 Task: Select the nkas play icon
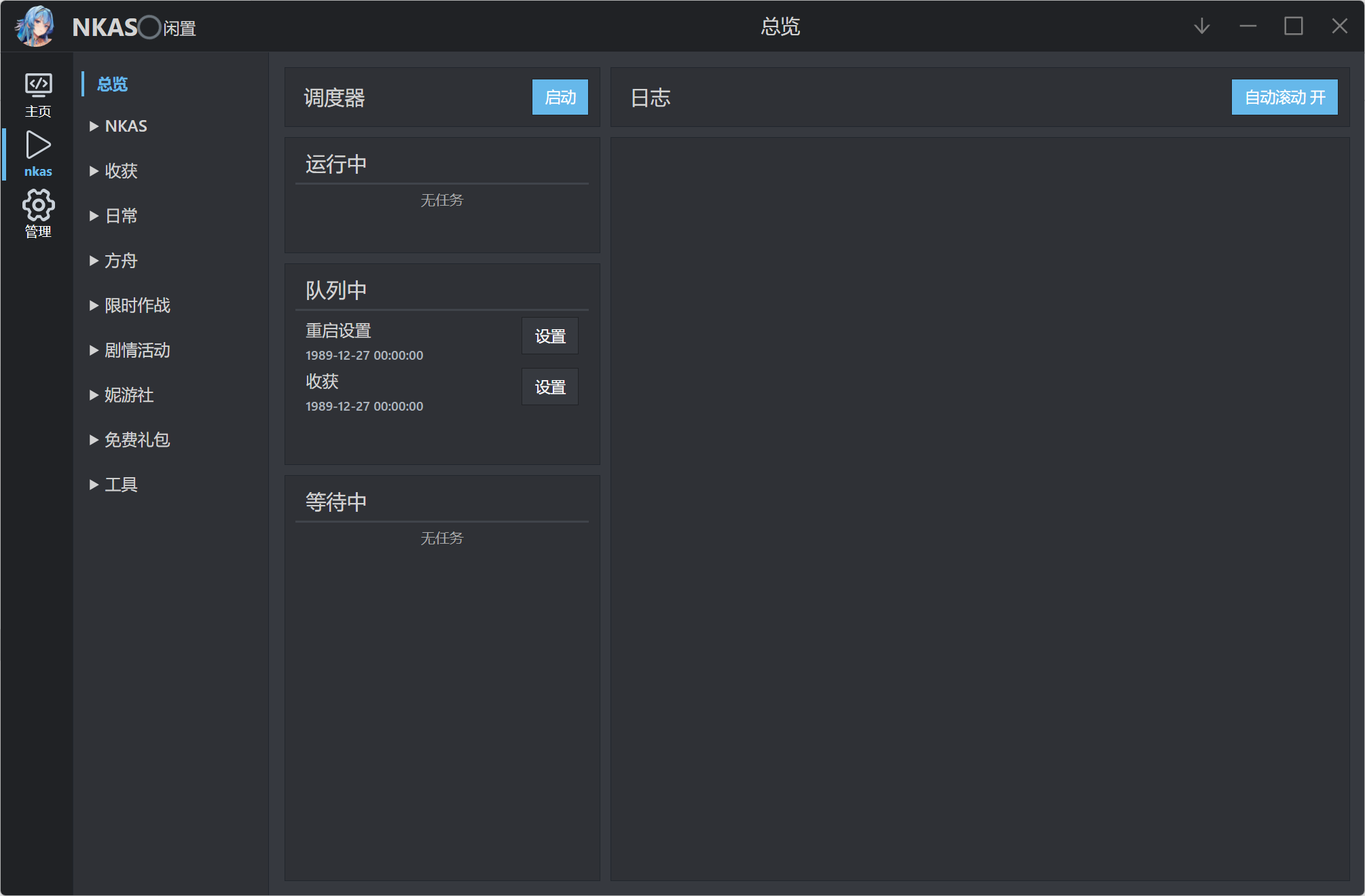38,154
